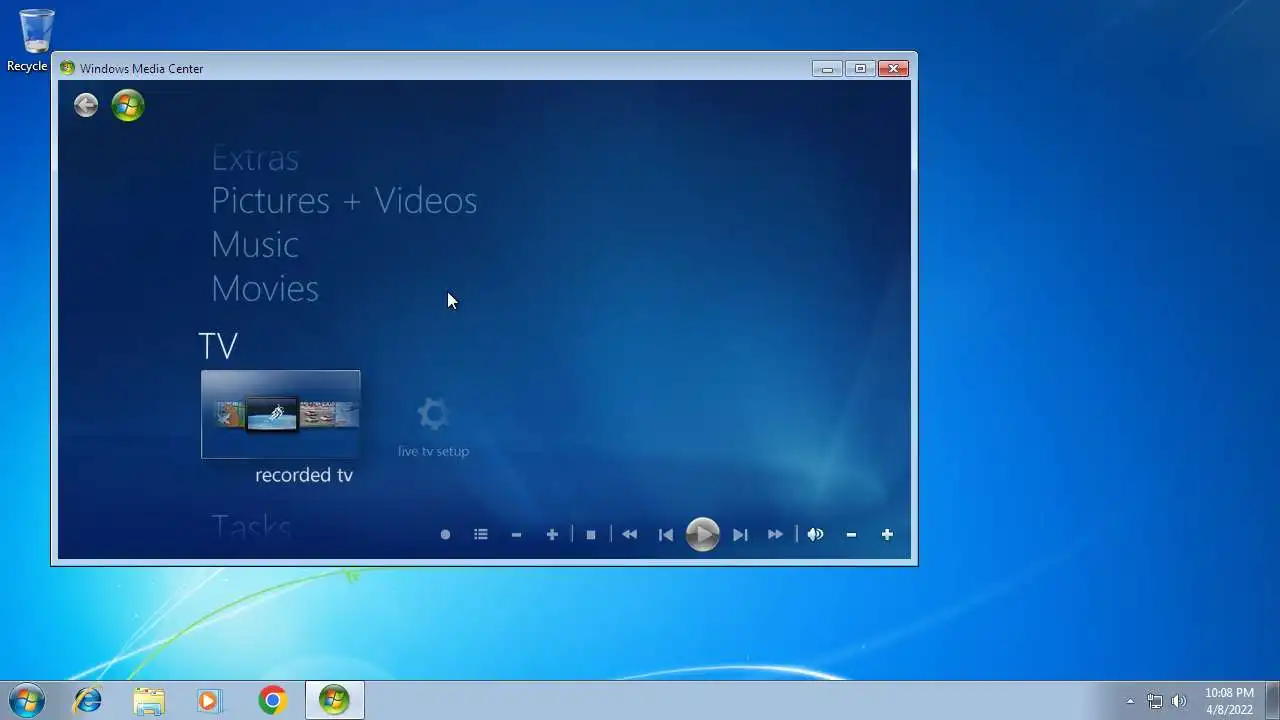The width and height of the screenshot is (1280, 720).
Task: Stop playback with the Stop button
Action: pos(591,535)
